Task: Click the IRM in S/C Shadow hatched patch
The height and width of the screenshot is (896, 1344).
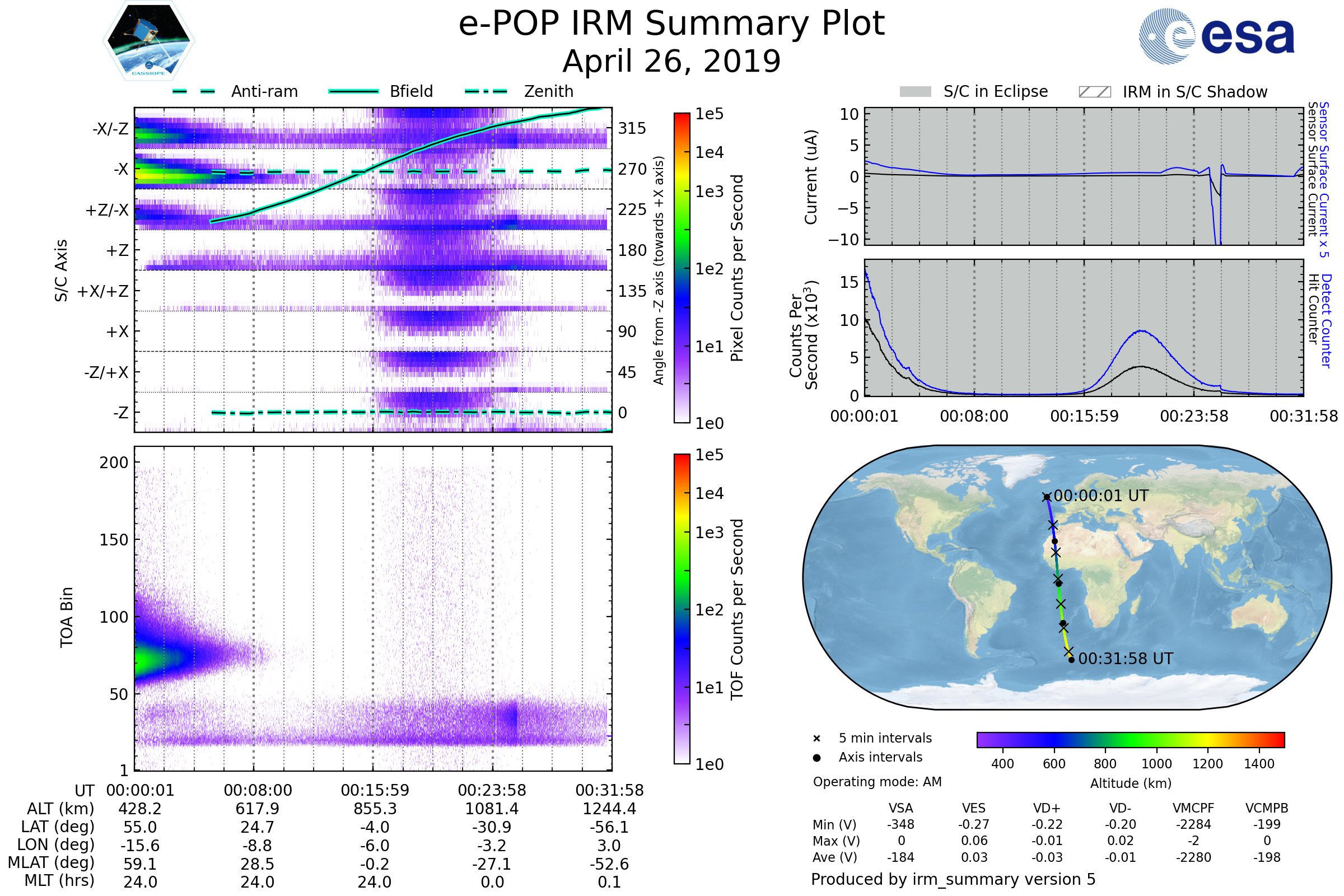Action: (x=1094, y=92)
